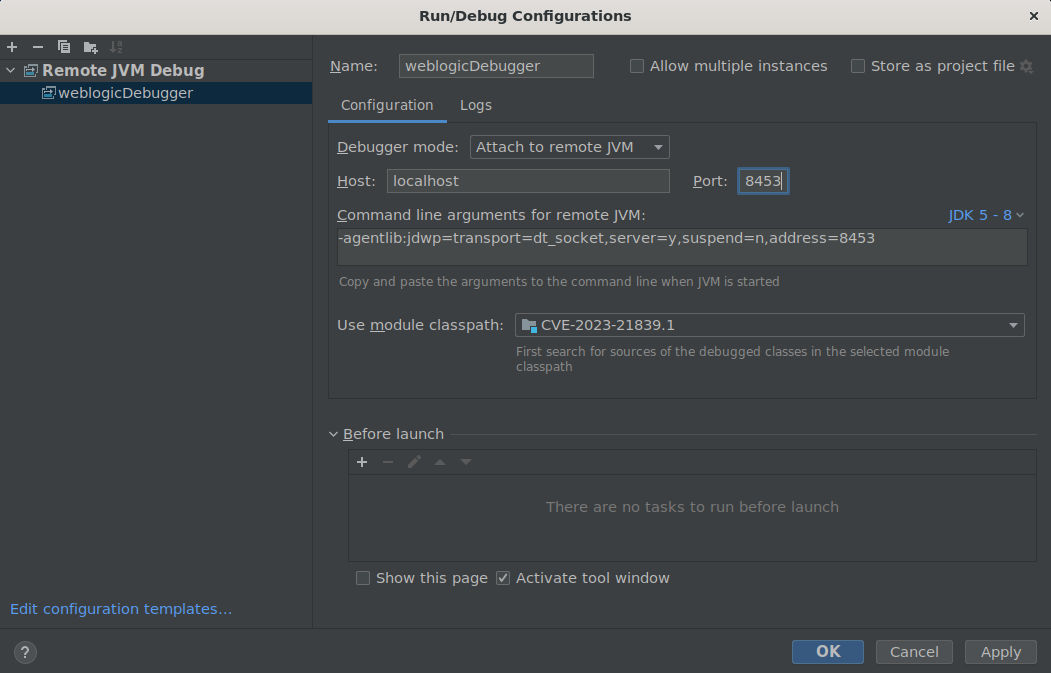
Task: Open Edit configuration templates link
Action: [121, 609]
